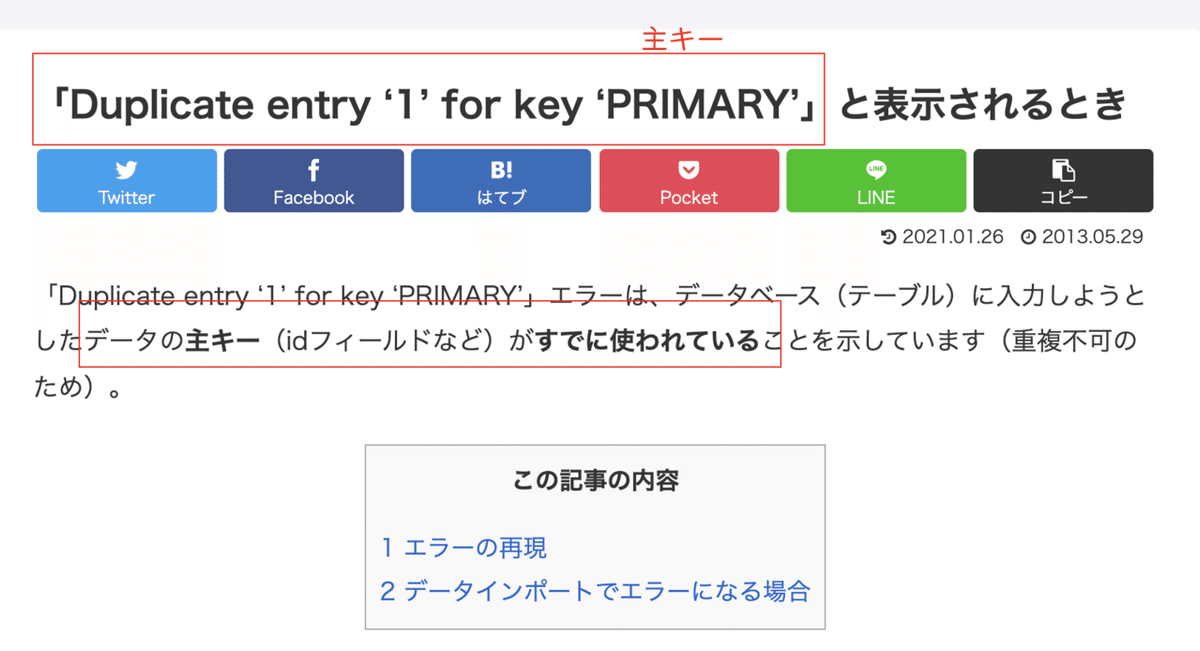Click the copy-to-clipboard document icon
Screen dimensions: 1200x651
(1064, 168)
